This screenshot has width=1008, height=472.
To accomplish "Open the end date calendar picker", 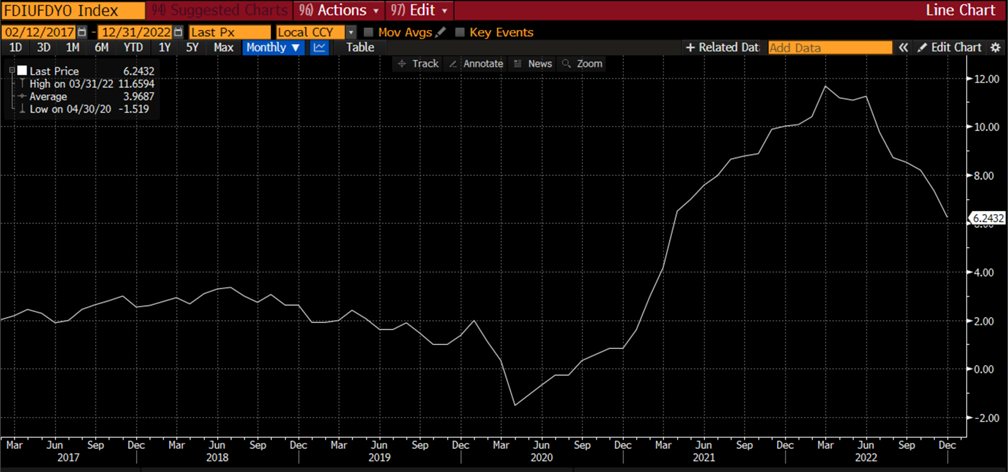I will [177, 32].
